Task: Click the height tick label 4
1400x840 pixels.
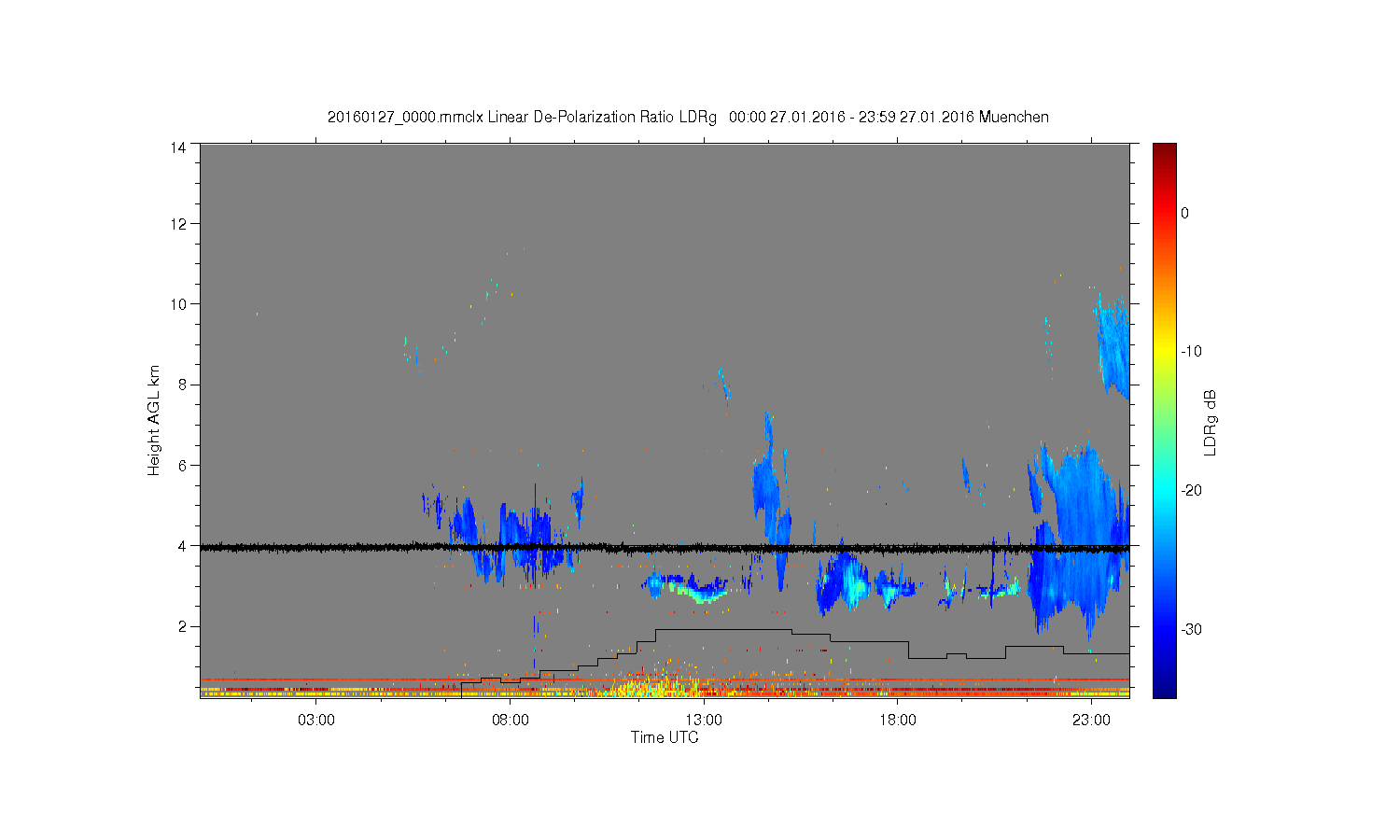Action: click(x=182, y=545)
